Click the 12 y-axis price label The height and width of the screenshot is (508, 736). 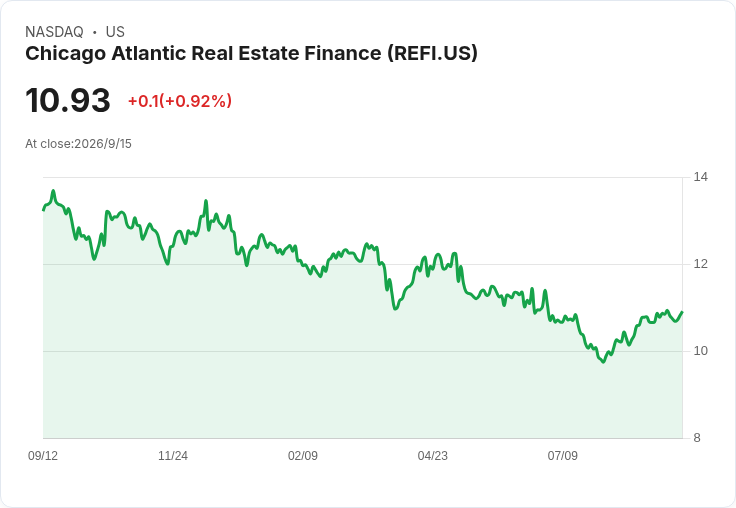(700, 264)
